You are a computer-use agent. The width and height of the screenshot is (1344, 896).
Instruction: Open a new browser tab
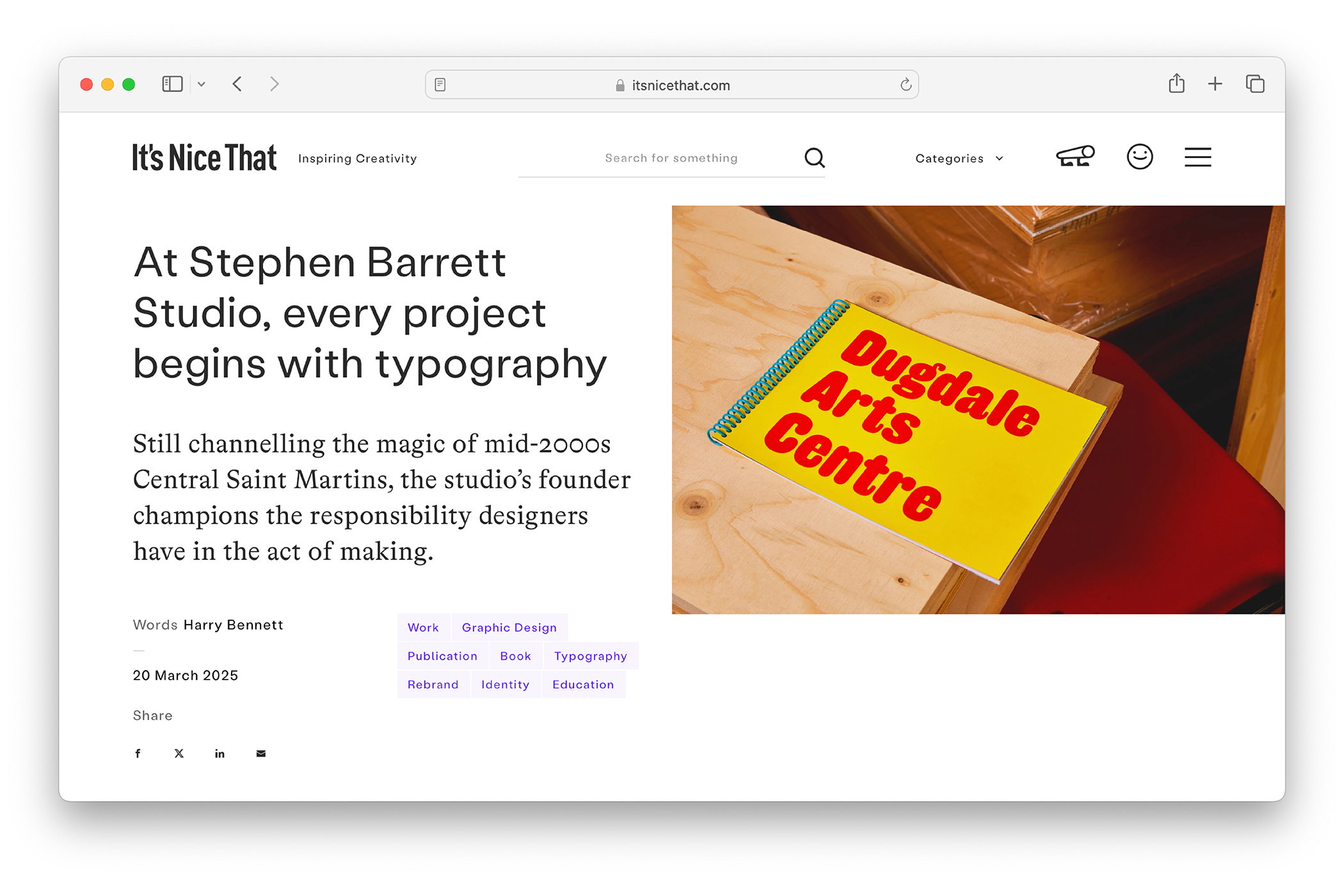coord(1215,84)
